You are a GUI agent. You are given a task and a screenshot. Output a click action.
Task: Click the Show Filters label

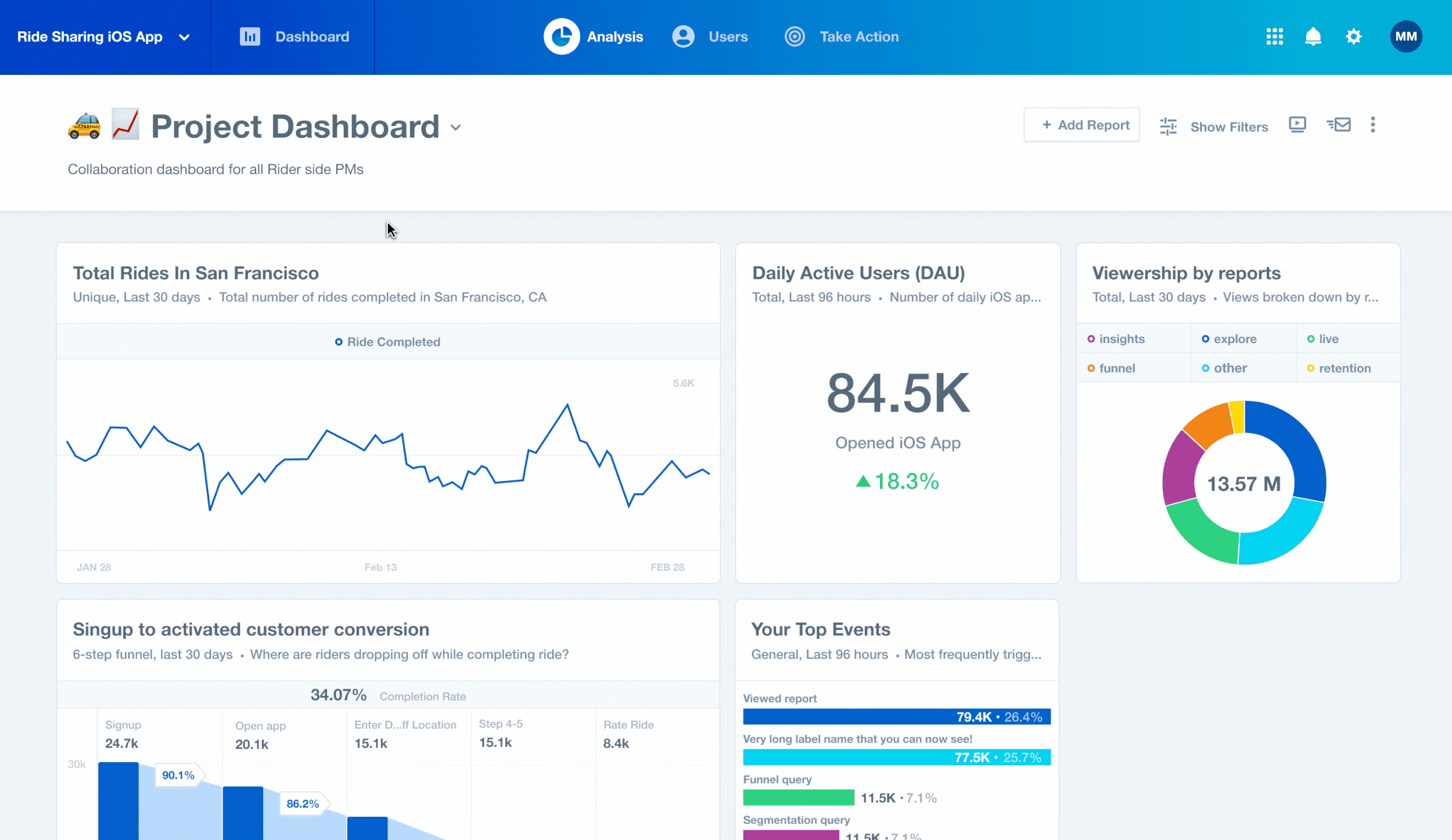[x=1229, y=127]
